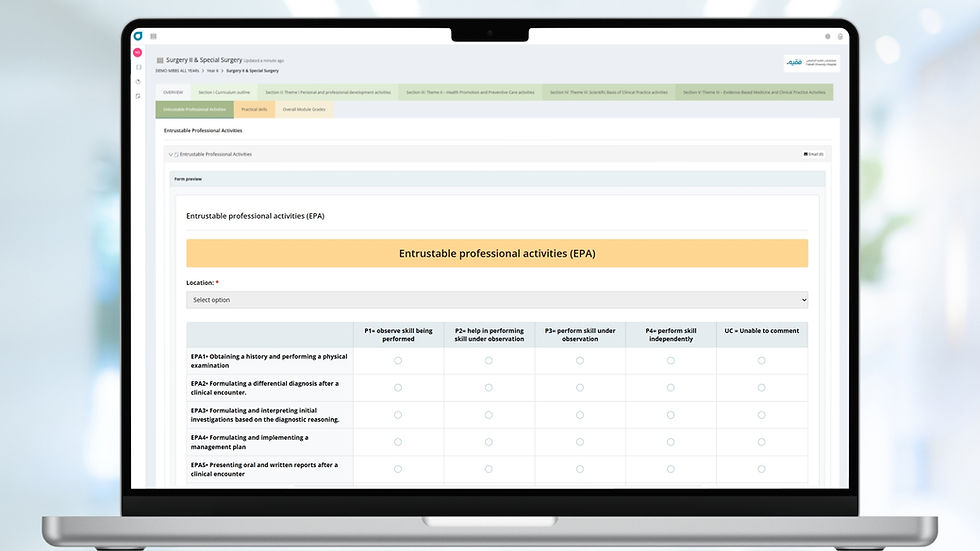
Task: Switch to the Practical skills tab
Action: (254, 109)
